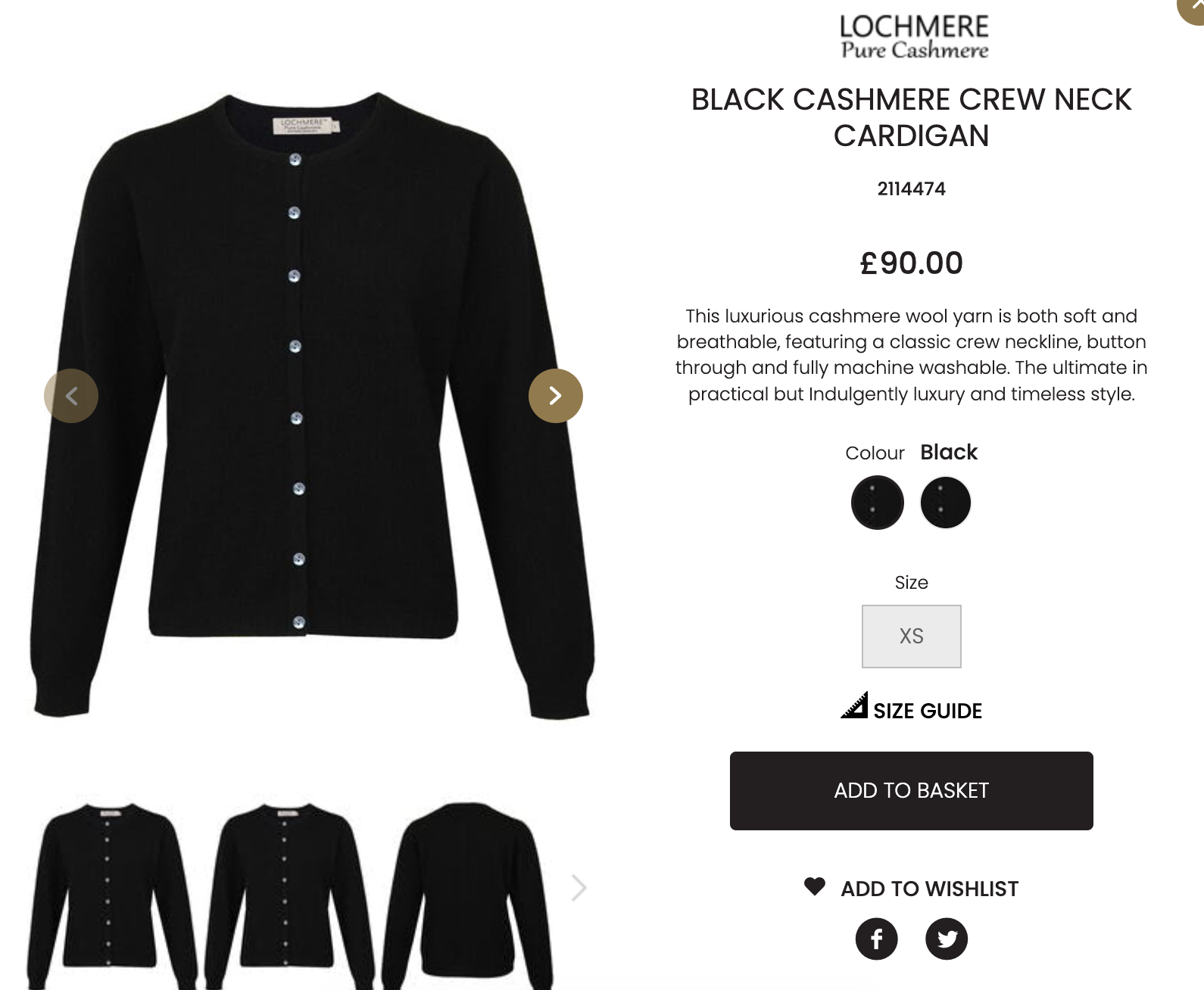The height and width of the screenshot is (990, 1204).
Task: Click the size guide ruler icon
Action: [854, 705]
